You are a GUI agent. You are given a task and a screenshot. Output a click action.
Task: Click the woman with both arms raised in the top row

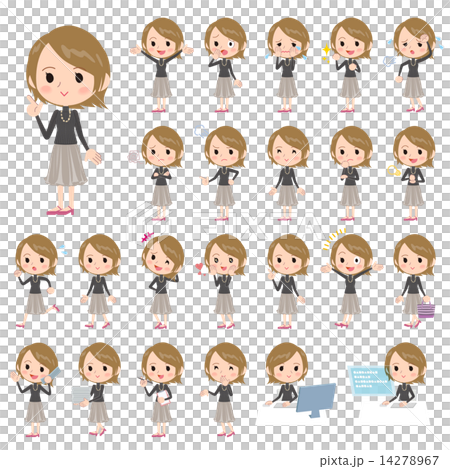coord(162,65)
